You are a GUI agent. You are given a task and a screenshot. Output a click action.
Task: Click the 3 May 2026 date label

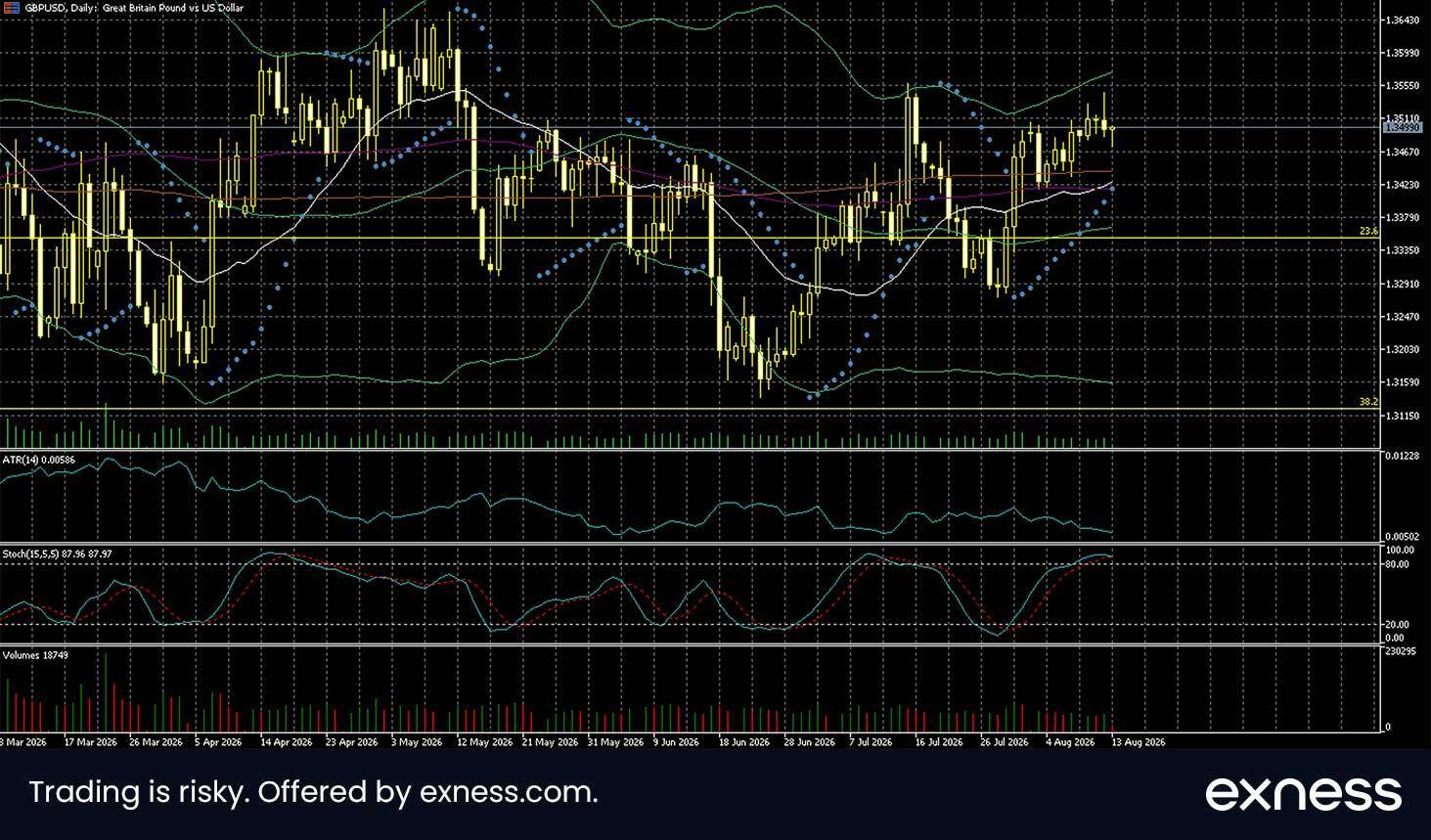coord(418,742)
